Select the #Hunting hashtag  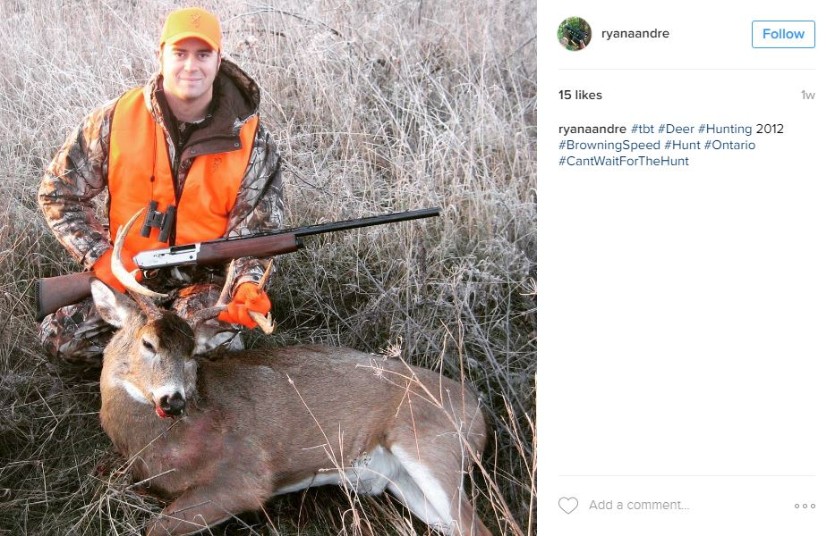725,129
